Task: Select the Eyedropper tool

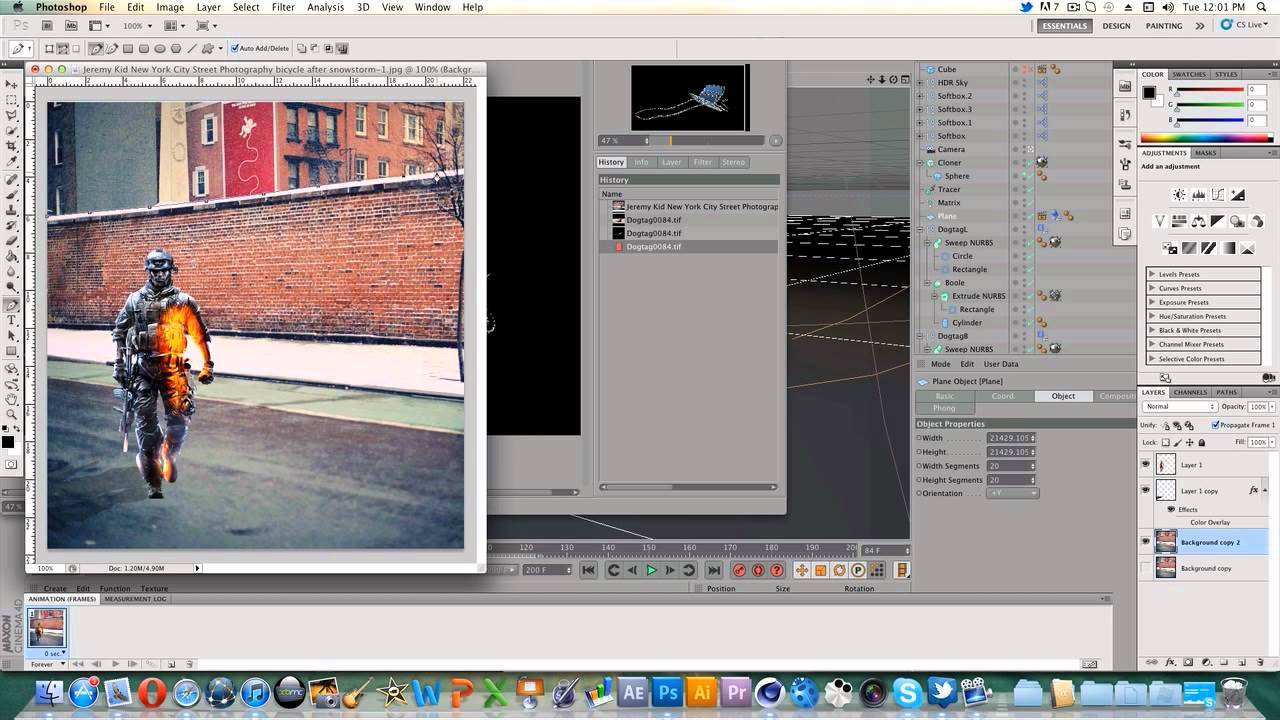Action: (12, 162)
